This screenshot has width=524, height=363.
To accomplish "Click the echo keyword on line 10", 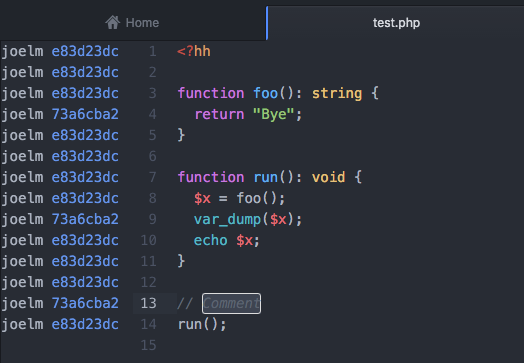I will [211, 240].
